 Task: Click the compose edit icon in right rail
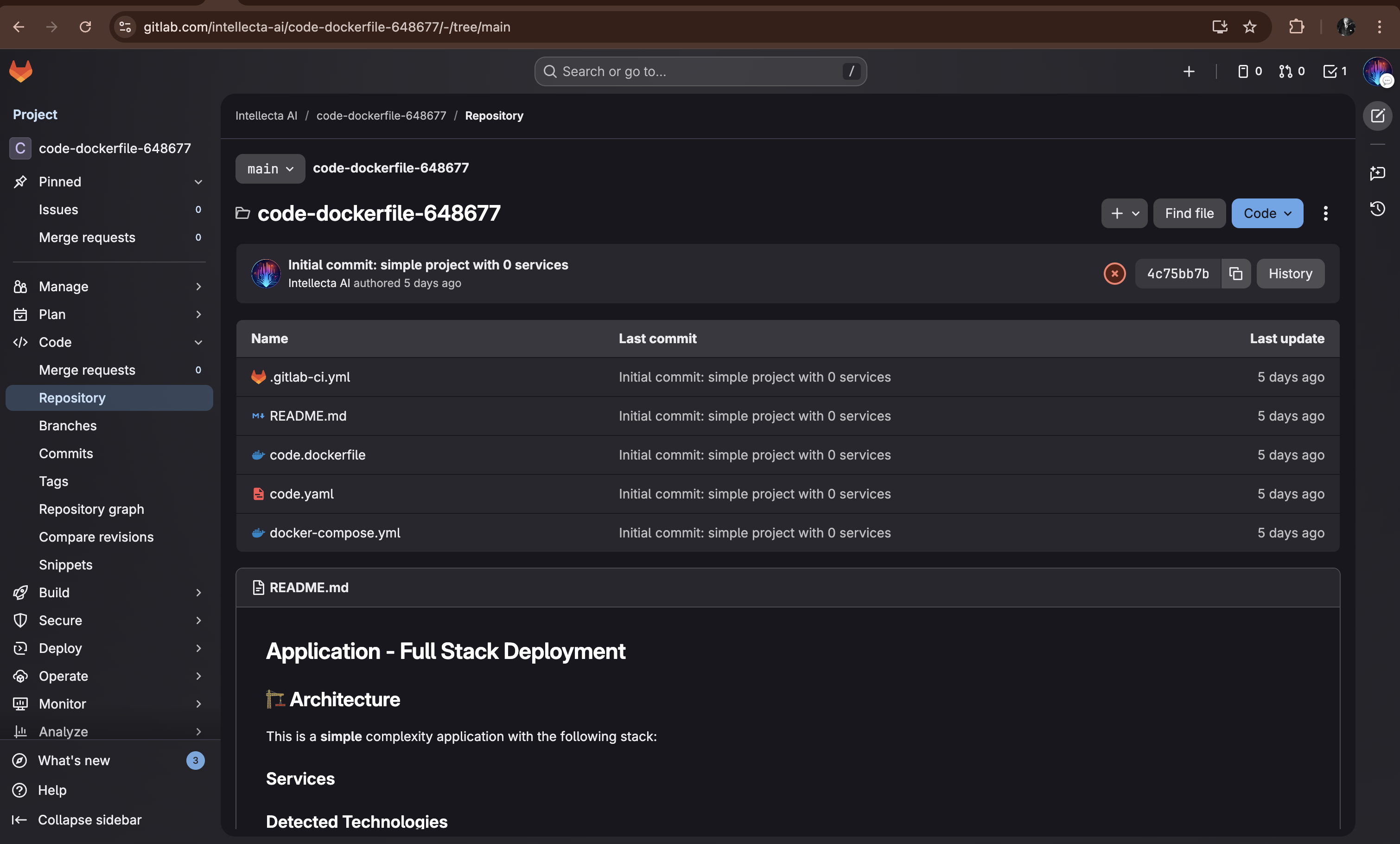click(x=1377, y=116)
